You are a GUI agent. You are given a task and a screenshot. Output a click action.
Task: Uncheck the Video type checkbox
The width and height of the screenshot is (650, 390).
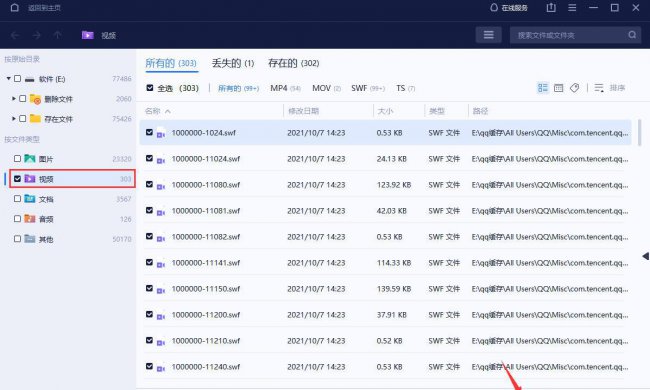17,179
